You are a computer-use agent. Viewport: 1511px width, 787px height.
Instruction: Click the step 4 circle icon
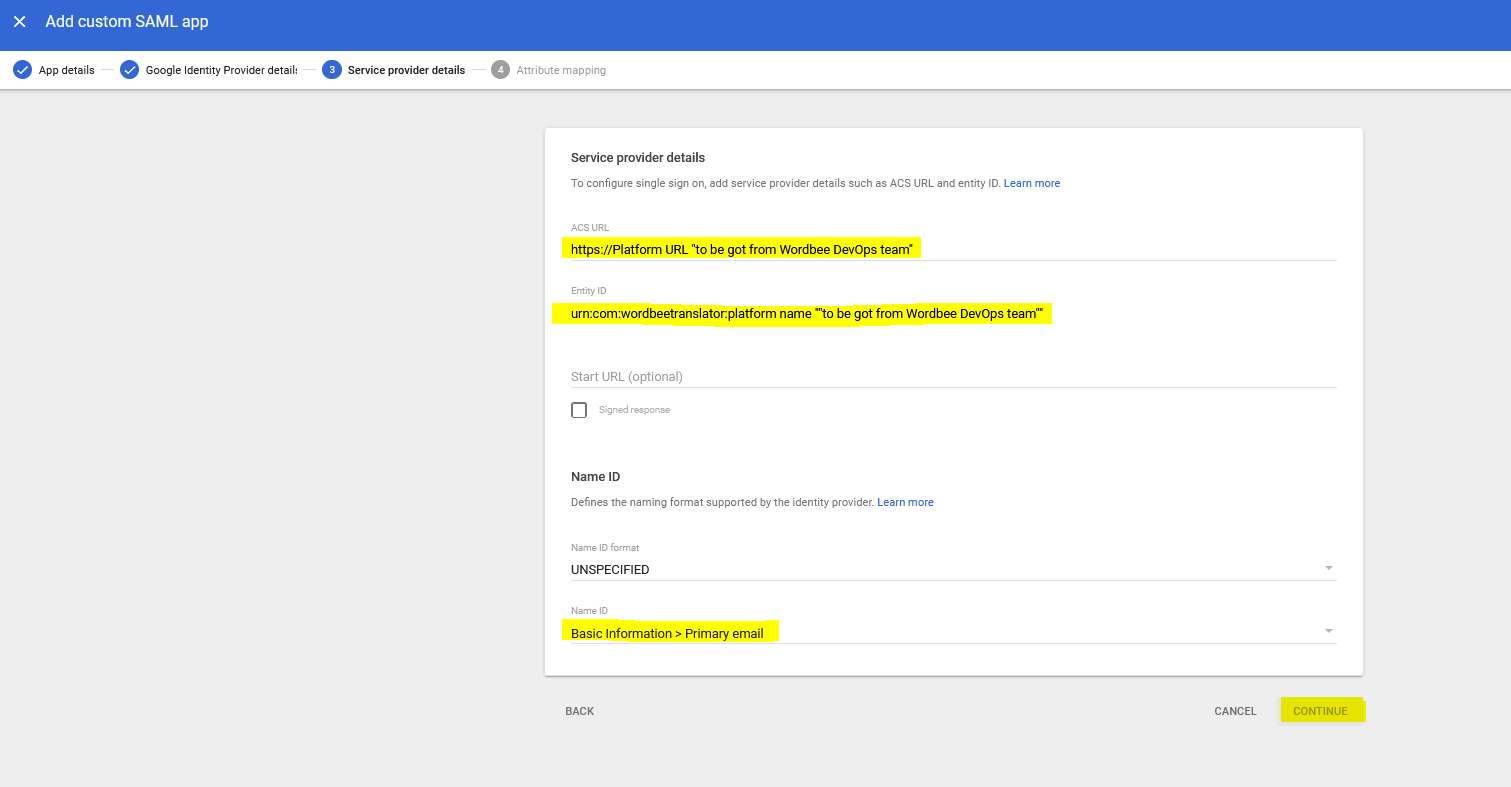[x=500, y=70]
